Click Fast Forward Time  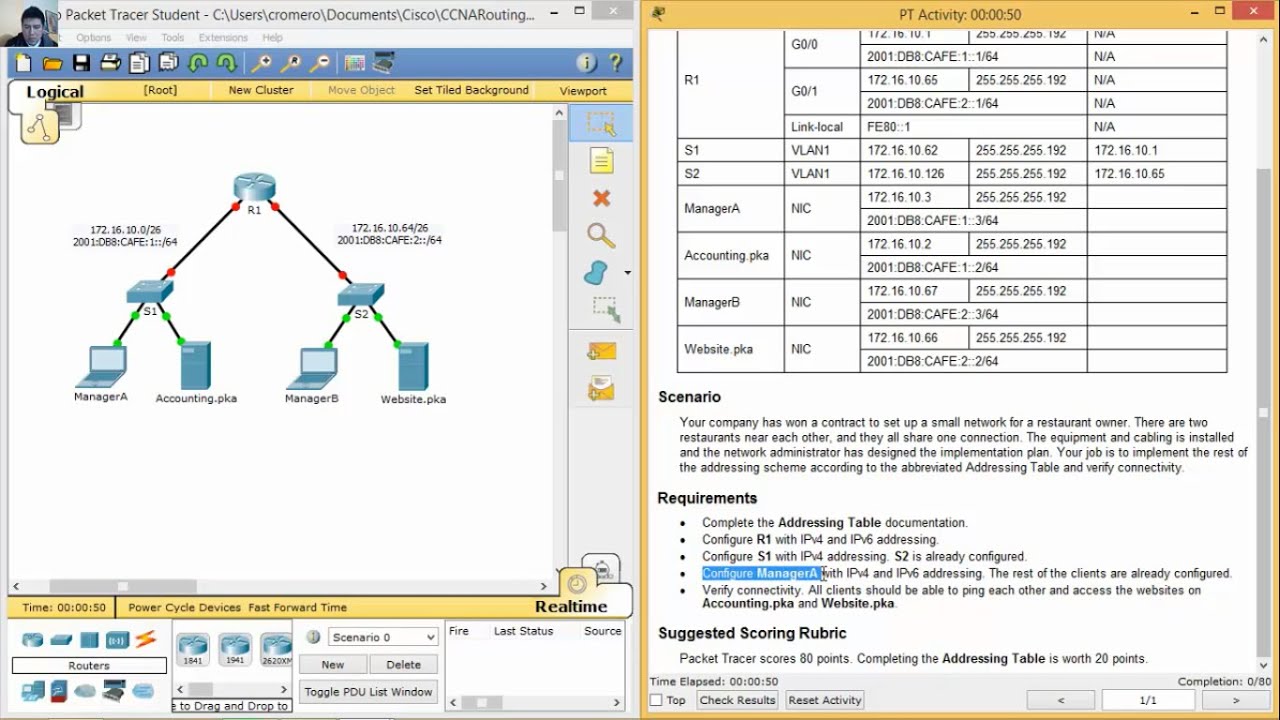coord(298,607)
